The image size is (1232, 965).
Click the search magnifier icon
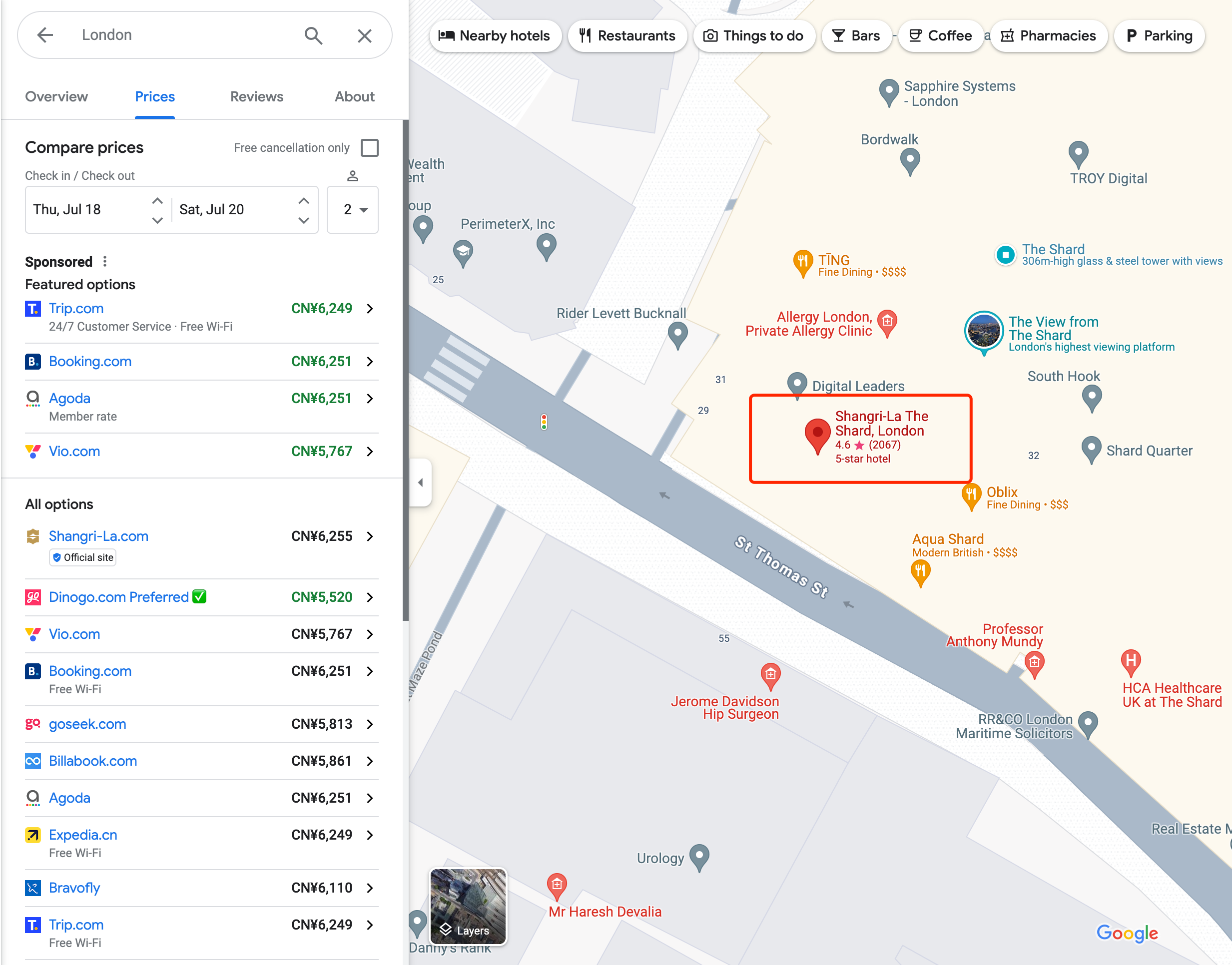pos(314,35)
